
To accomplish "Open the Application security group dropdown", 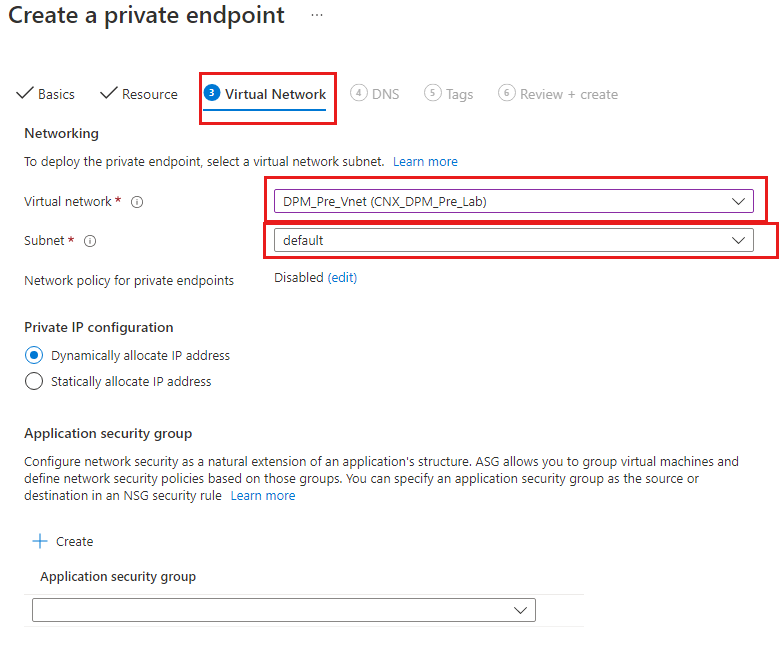I will pos(283,610).
